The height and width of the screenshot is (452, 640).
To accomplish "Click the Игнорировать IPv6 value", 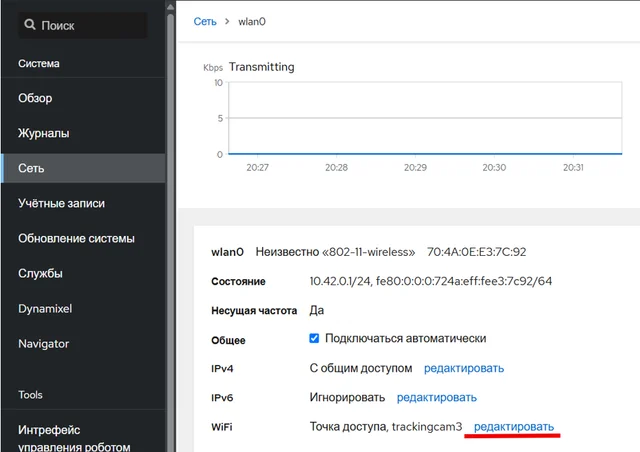I will click(347, 398).
